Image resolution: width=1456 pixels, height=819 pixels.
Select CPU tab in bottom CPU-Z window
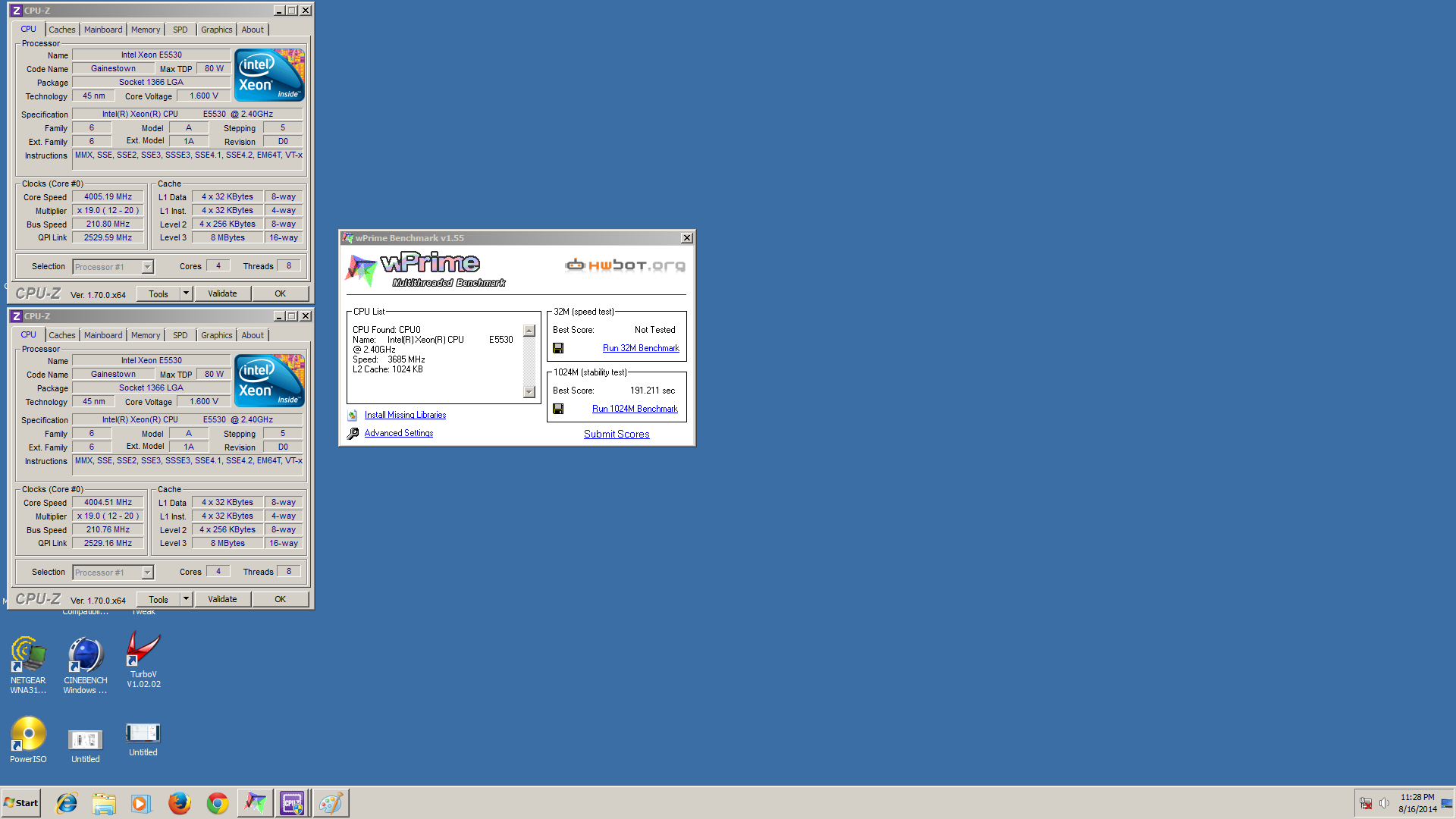pyautogui.click(x=29, y=334)
